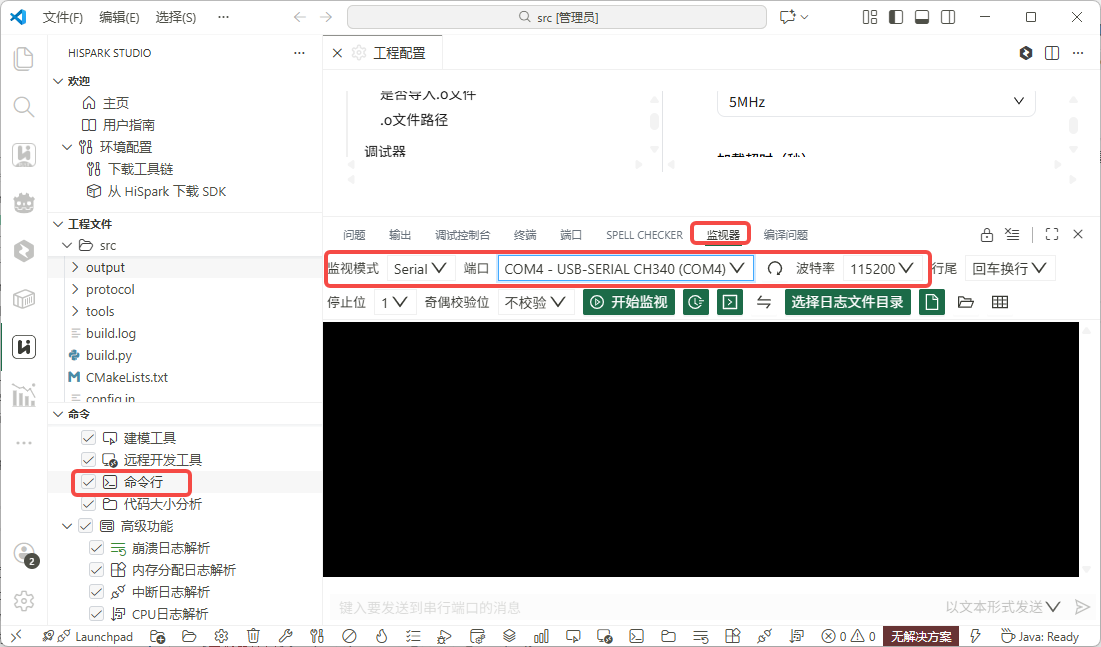Toggle the 命令行 checkbox

(88, 482)
